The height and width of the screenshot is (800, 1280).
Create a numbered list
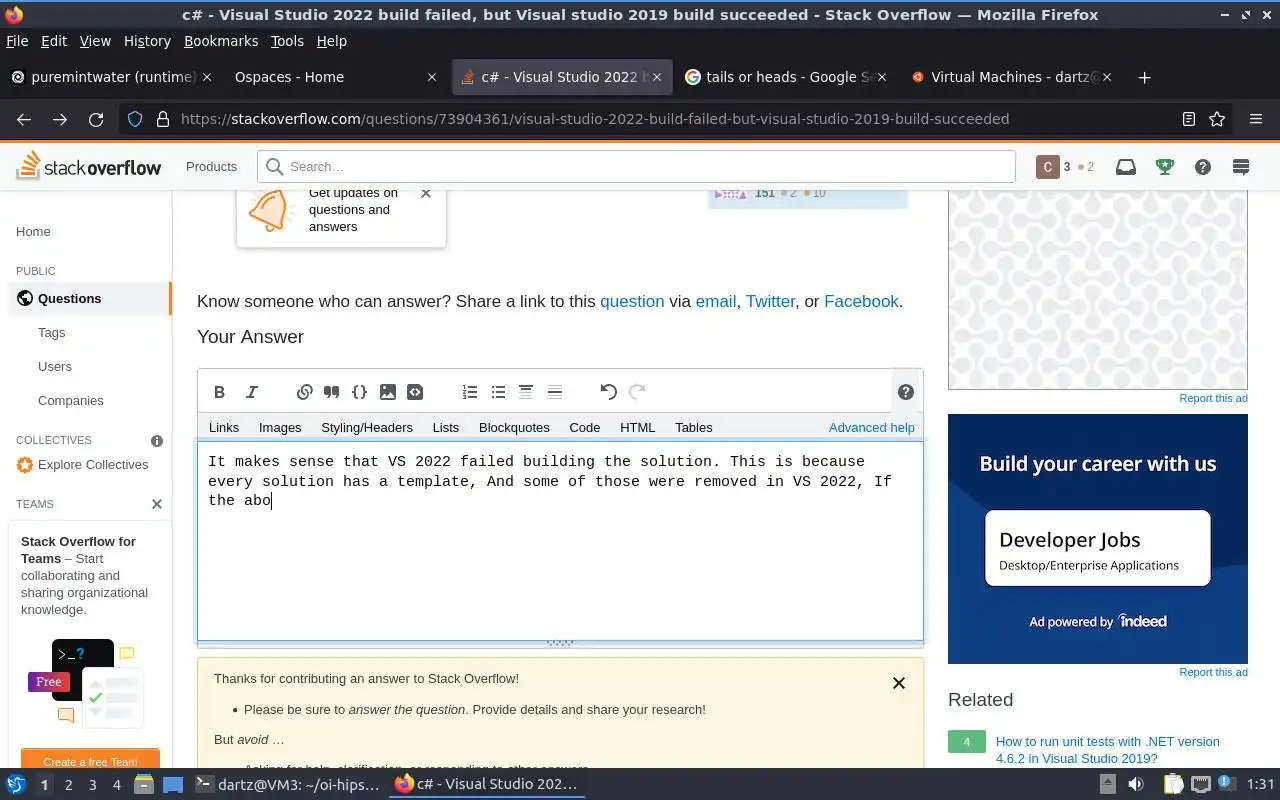click(470, 392)
